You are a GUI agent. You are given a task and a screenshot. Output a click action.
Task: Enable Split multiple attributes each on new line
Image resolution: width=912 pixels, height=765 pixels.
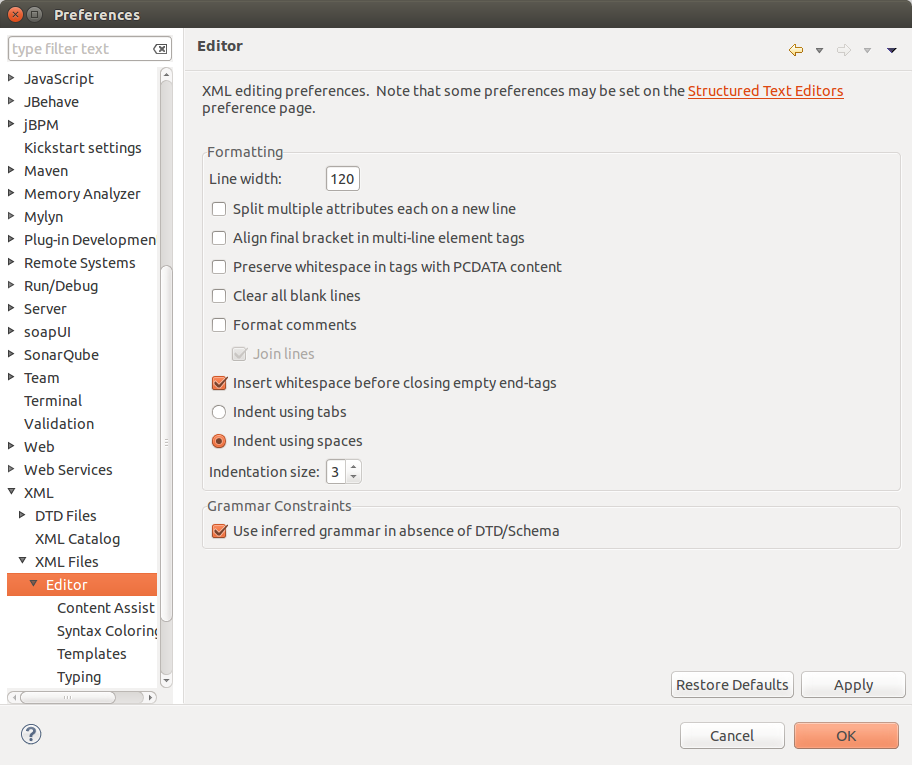(x=219, y=209)
